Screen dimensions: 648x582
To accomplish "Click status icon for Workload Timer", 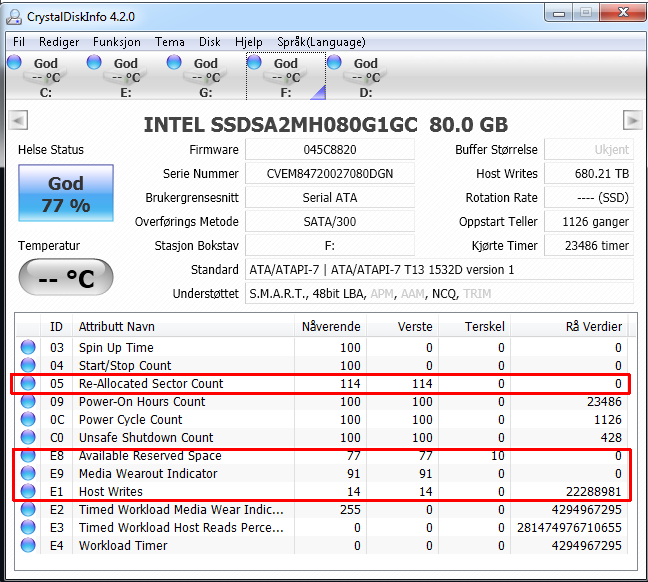I will click(28, 545).
